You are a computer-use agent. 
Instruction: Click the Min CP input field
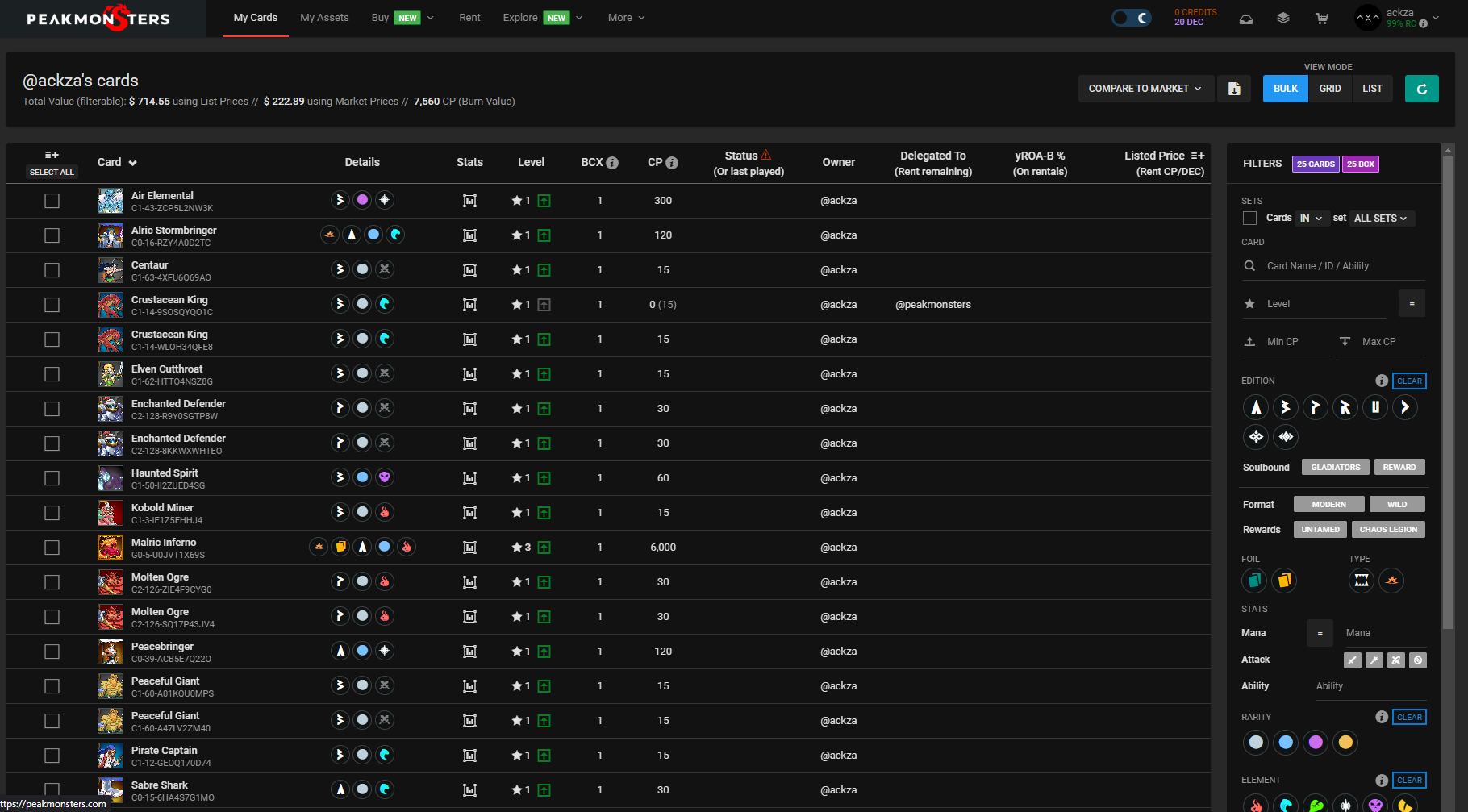tap(1286, 342)
